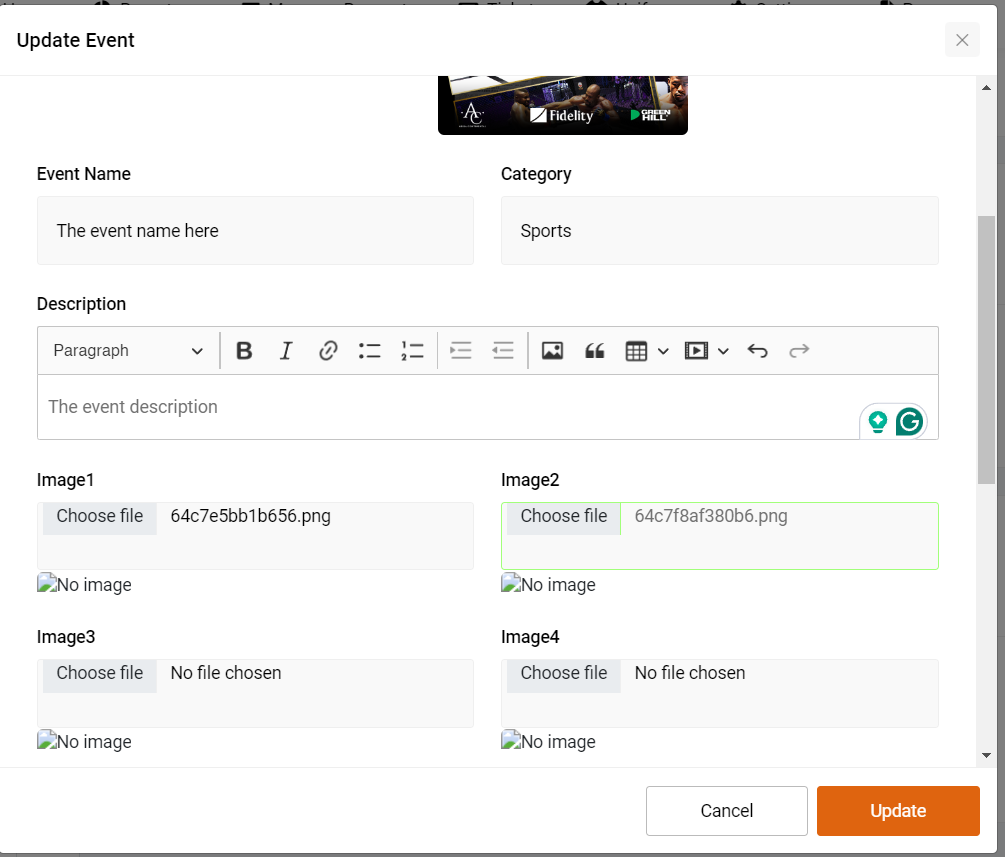1005x857 pixels.
Task: Increase indent in description editor
Action: tap(461, 351)
